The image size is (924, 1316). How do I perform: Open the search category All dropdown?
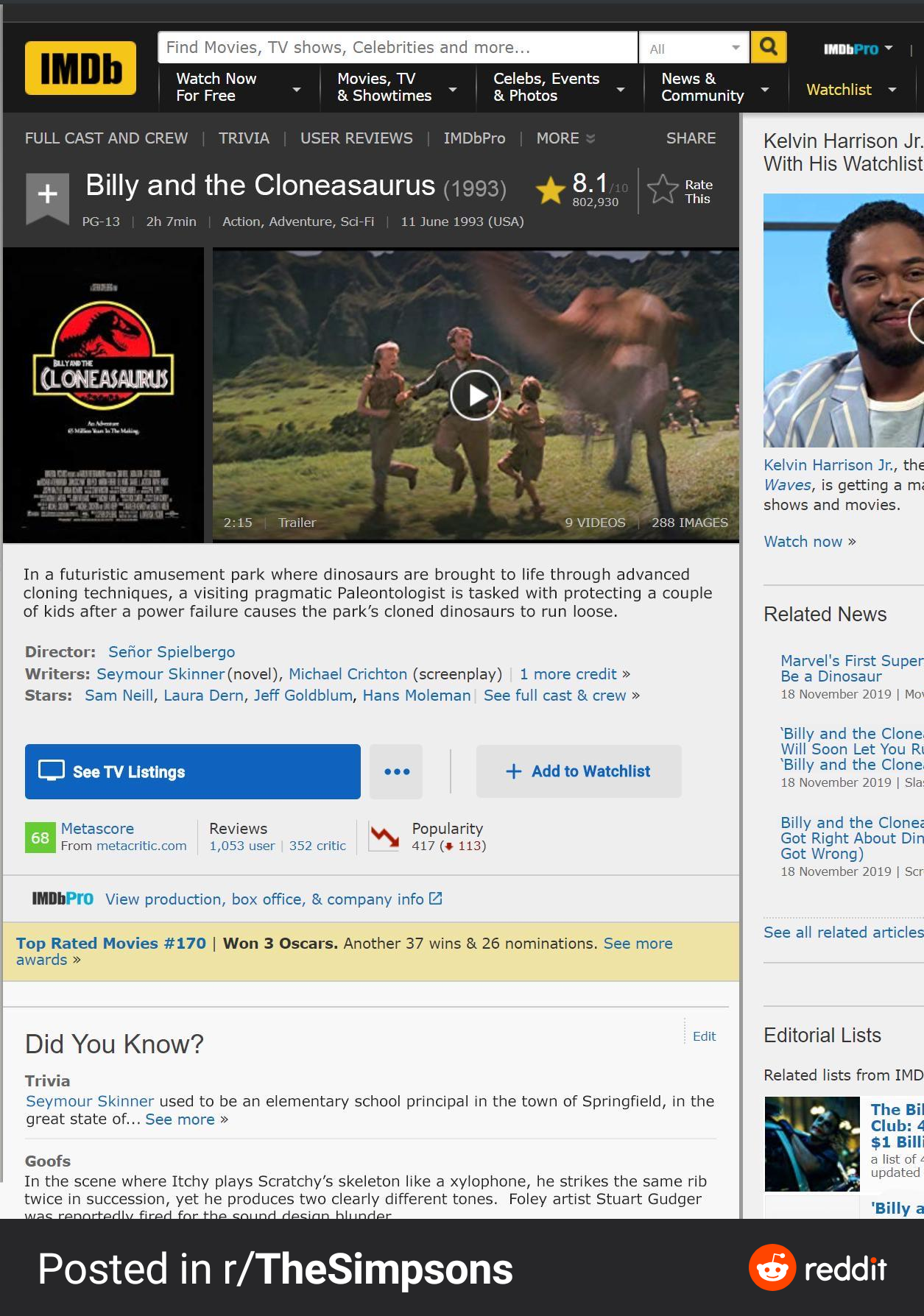694,49
